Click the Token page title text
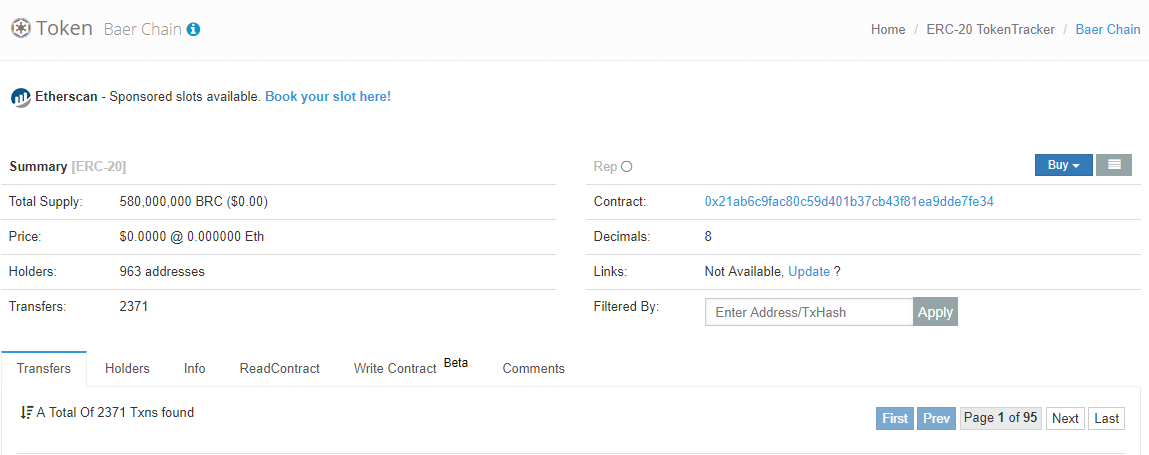The height and width of the screenshot is (455, 1149). [x=64, y=29]
